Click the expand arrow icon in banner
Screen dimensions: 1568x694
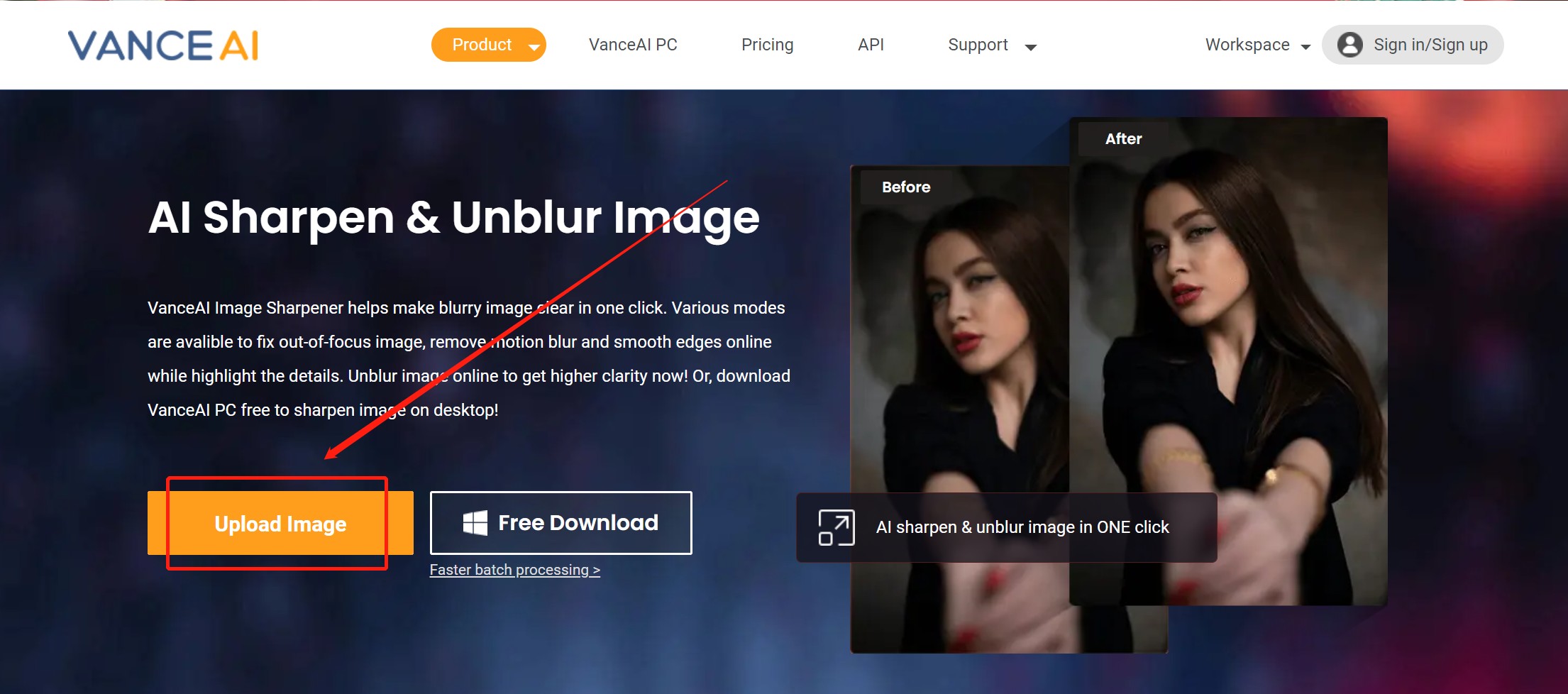[x=836, y=527]
